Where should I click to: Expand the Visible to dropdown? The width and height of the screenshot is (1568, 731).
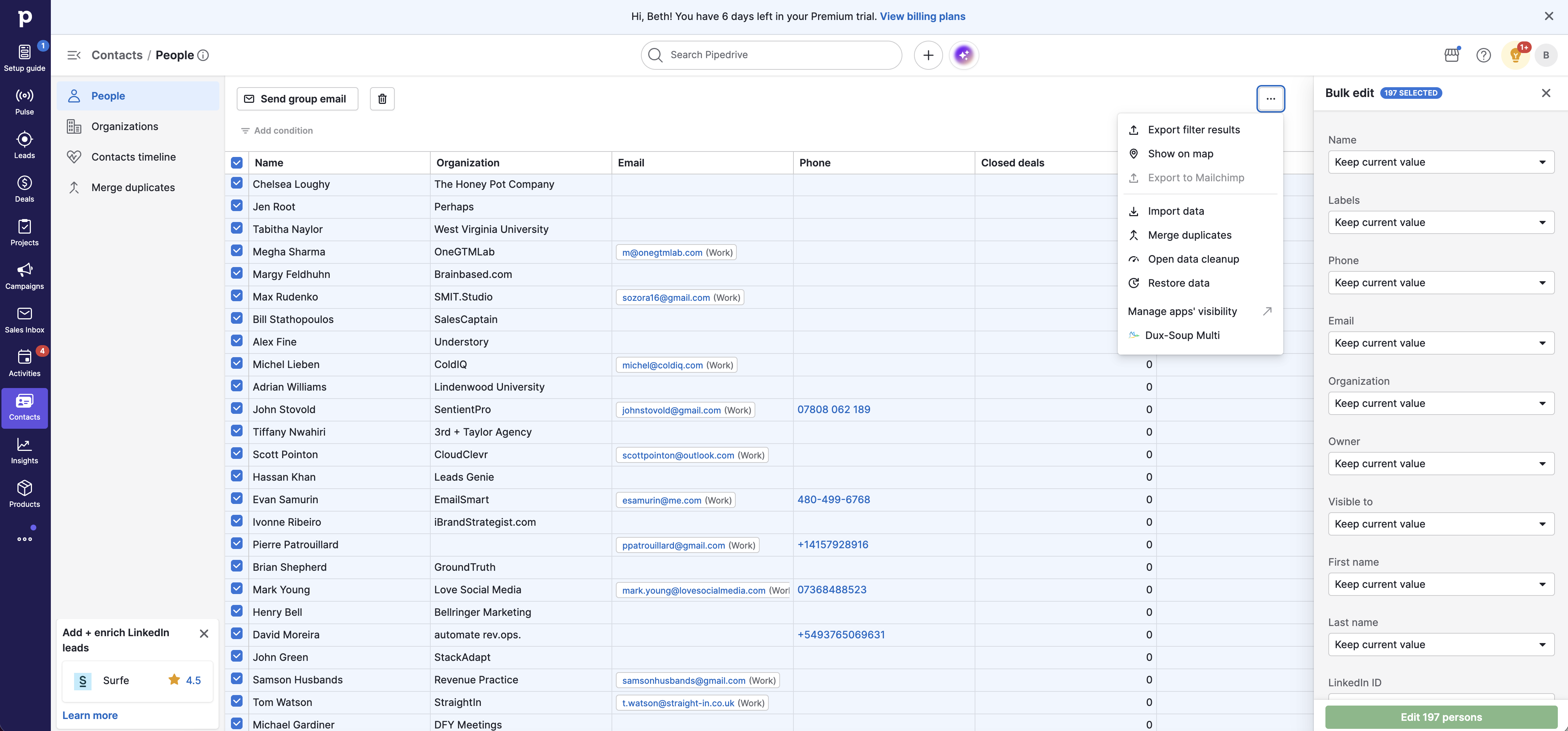pos(1441,524)
